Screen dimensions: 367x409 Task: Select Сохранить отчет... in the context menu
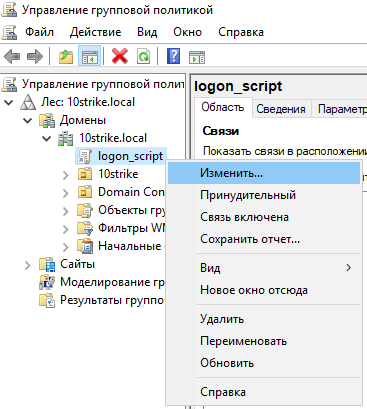point(264,239)
